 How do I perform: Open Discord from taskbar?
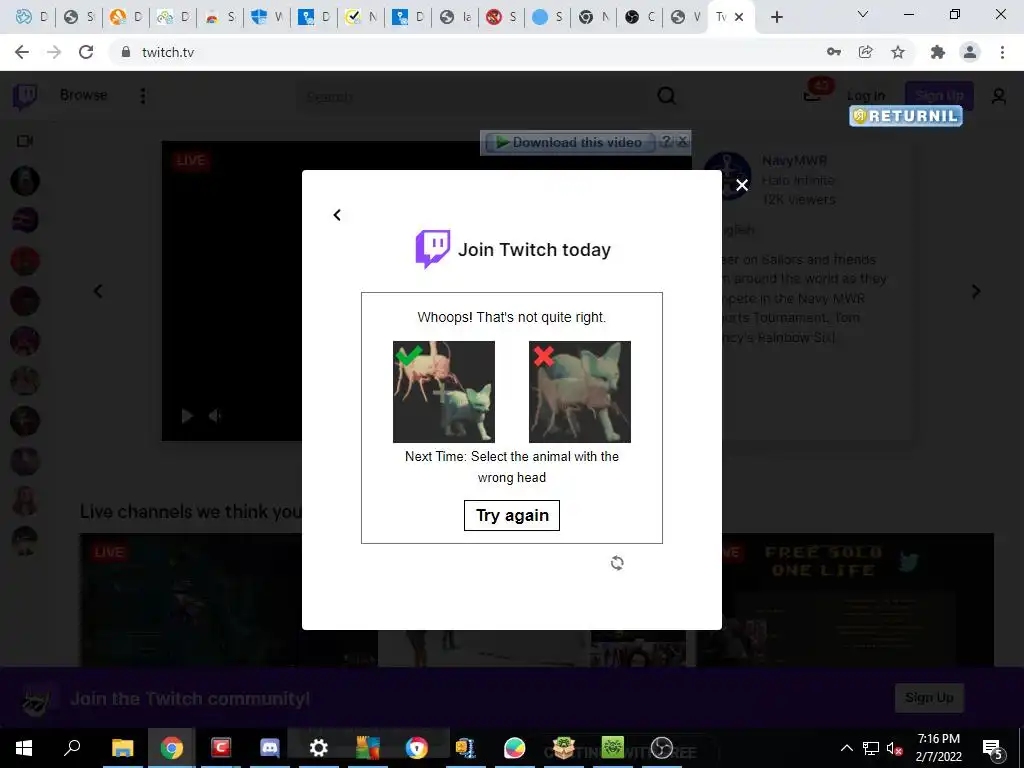[269, 748]
